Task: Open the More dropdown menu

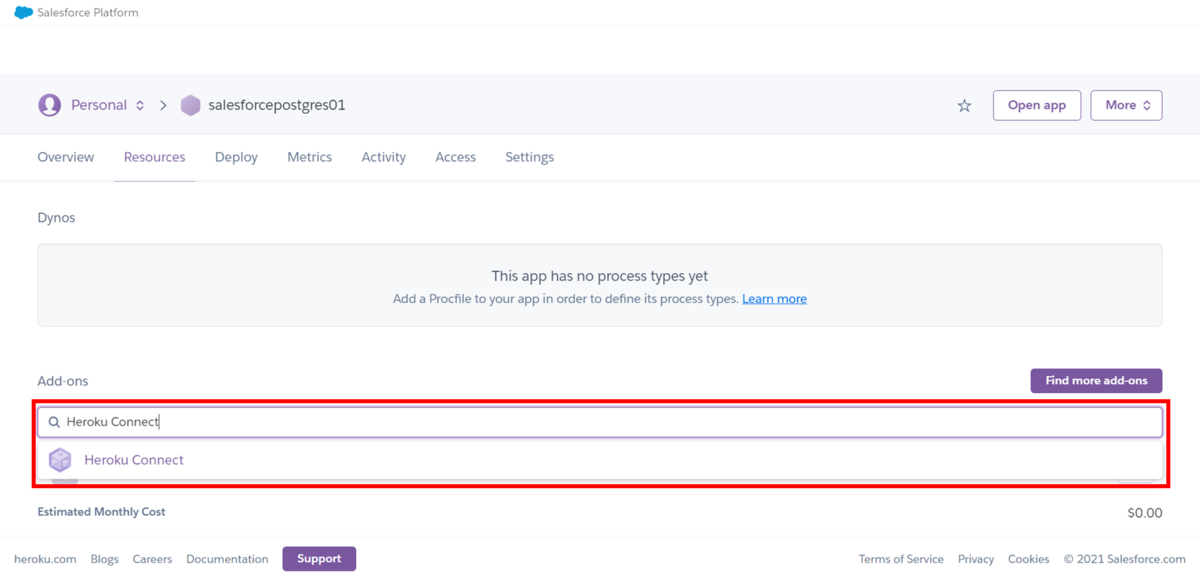Action: tap(1125, 105)
